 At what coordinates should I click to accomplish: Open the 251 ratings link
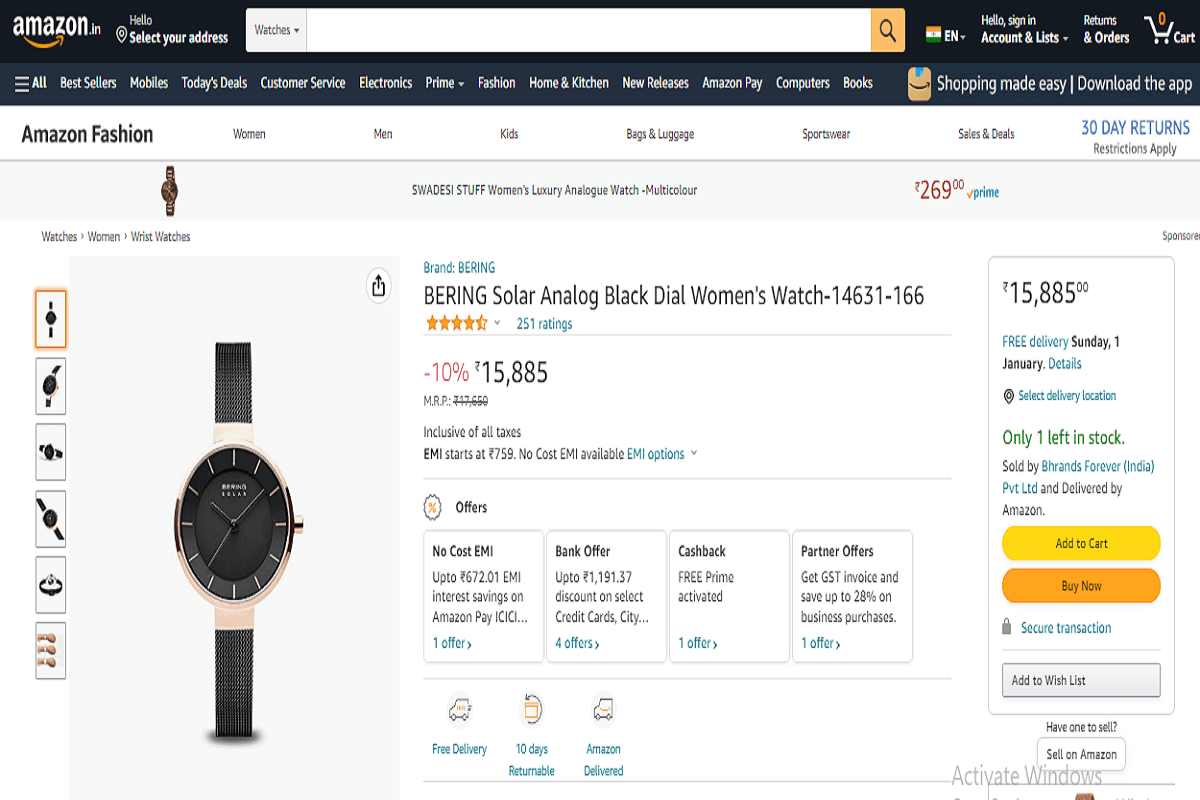[x=544, y=322]
